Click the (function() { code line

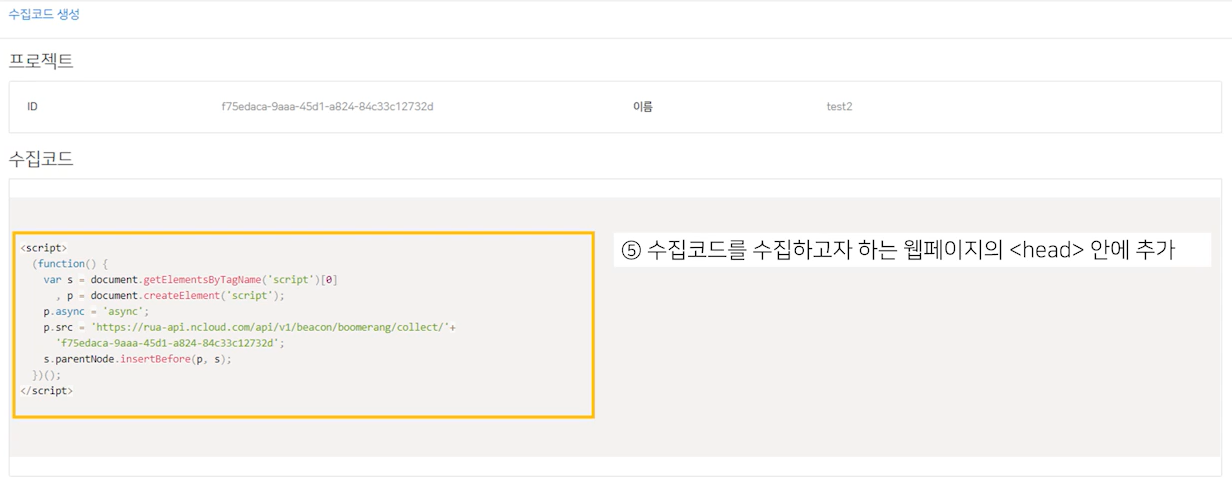(69, 263)
